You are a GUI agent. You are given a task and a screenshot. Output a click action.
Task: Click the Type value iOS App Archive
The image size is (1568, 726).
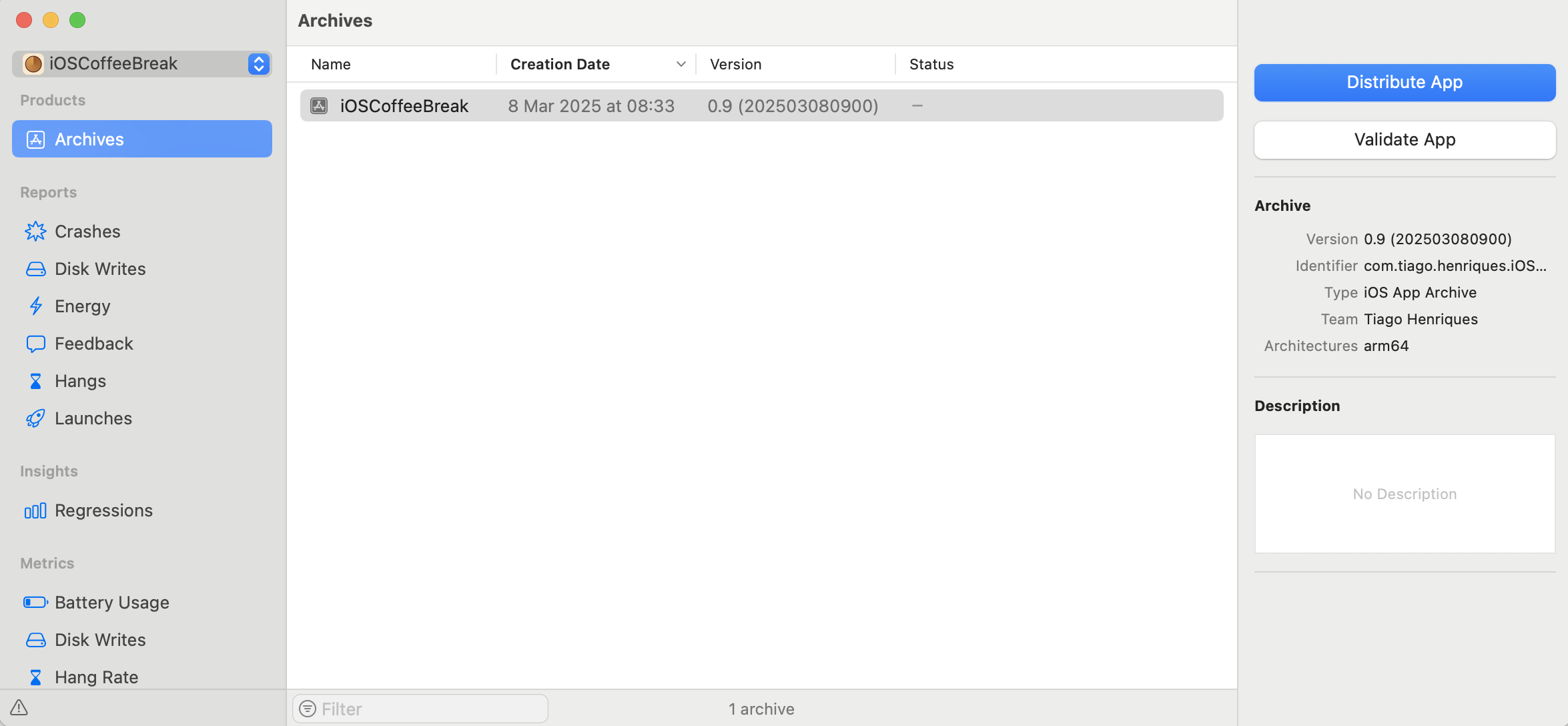click(x=1420, y=292)
